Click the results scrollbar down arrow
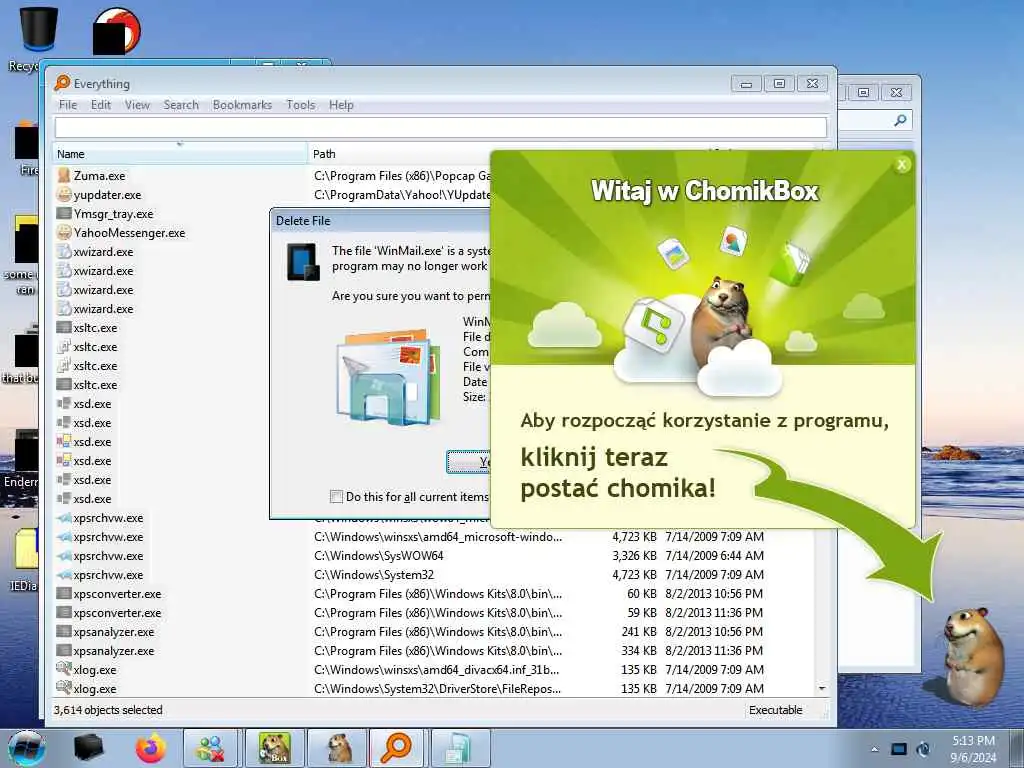The width and height of the screenshot is (1024, 768). [x=822, y=688]
